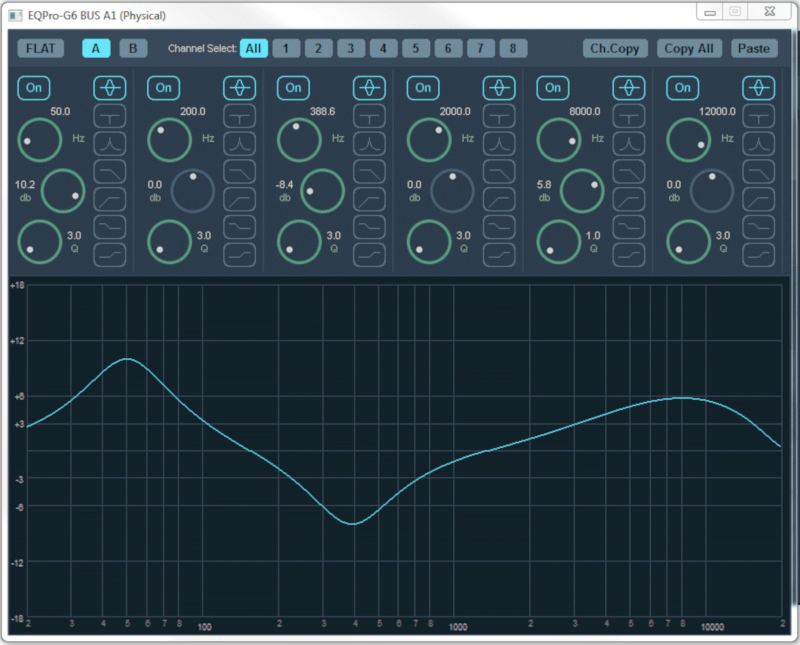Select narrow band-pass peak filter for 50.0 Hz band
The width and height of the screenshot is (800, 645).
pos(110,144)
